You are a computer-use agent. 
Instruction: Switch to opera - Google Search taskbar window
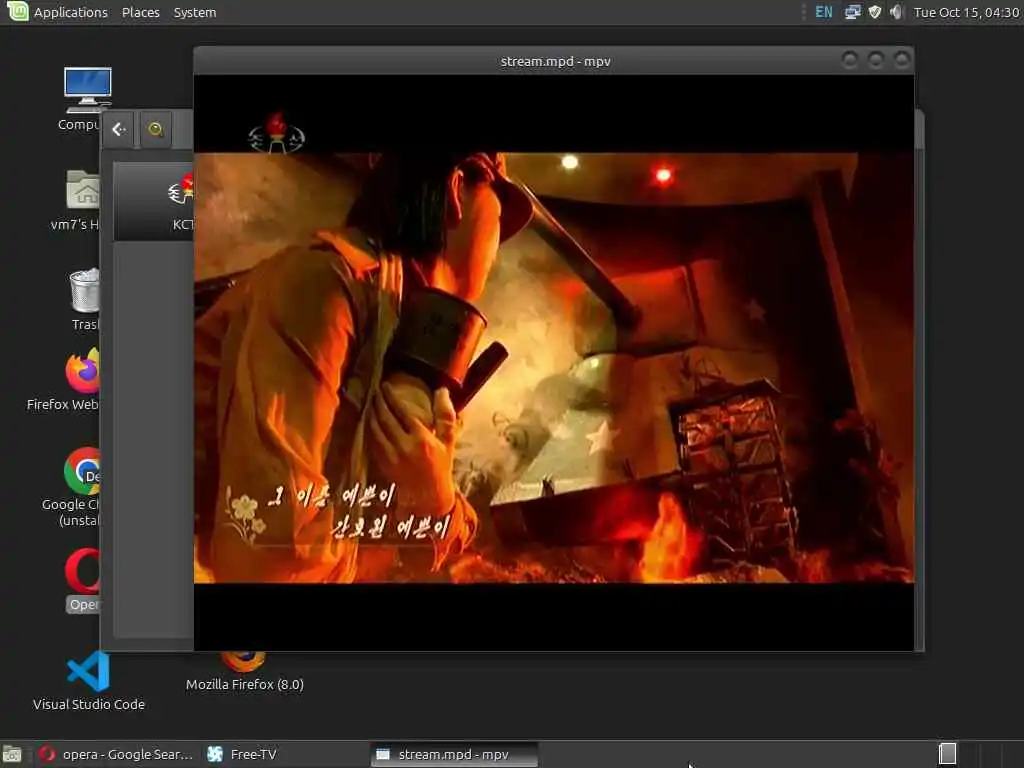tap(116, 754)
